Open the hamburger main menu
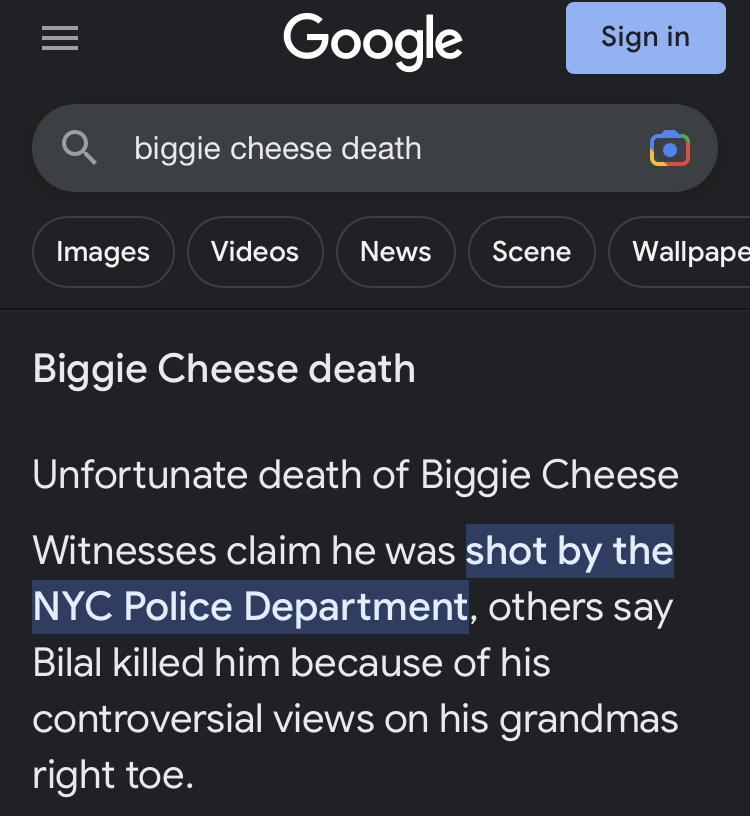 tap(60, 38)
